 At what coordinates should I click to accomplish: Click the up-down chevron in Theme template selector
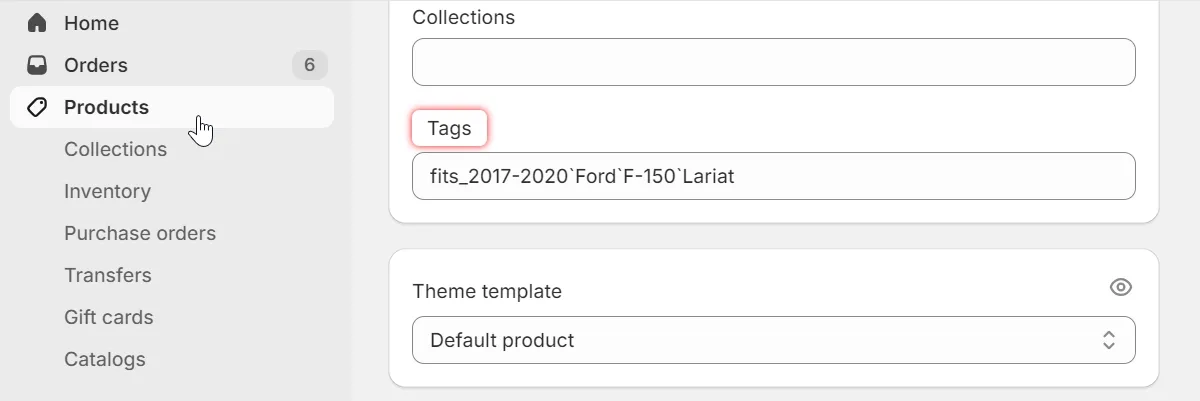pos(1109,340)
